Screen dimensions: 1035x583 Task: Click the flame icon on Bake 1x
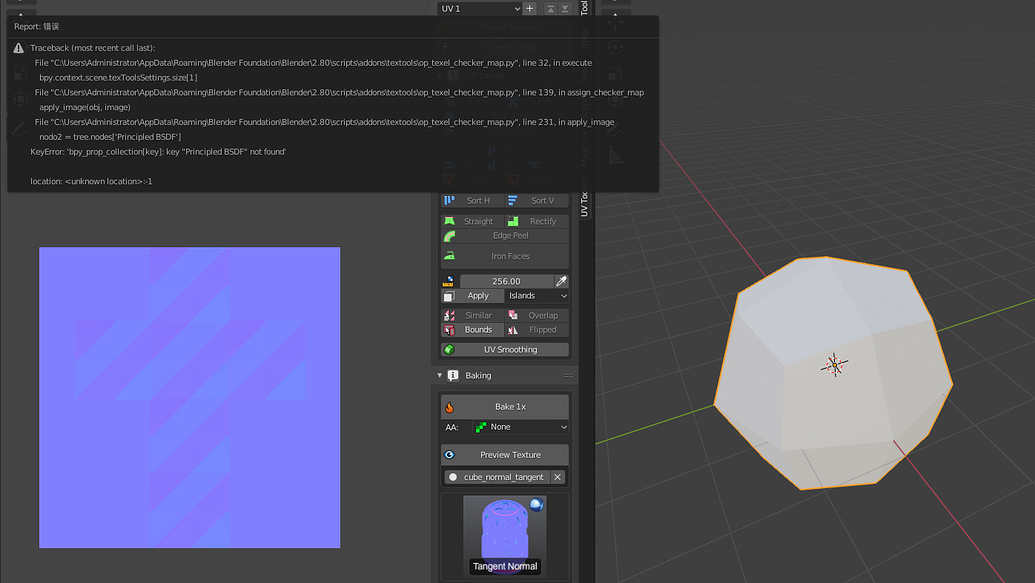pyautogui.click(x=448, y=406)
